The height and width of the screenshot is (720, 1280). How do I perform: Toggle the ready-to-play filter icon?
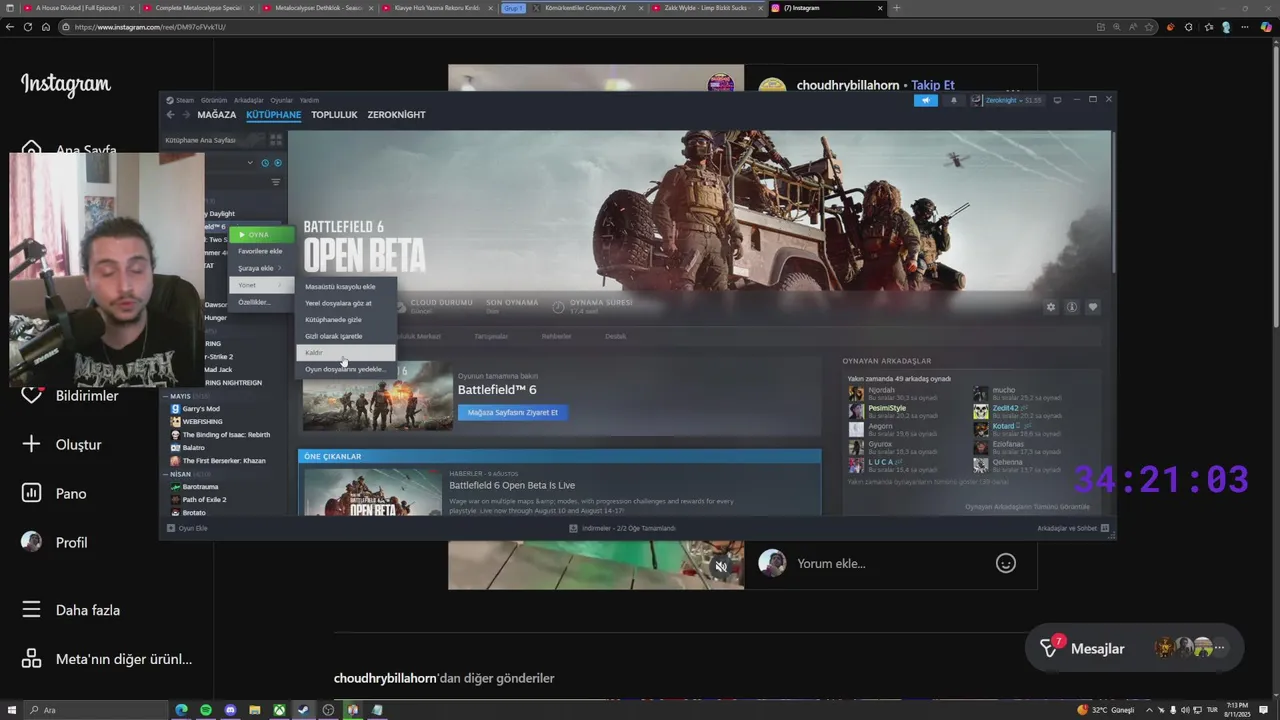(x=278, y=163)
